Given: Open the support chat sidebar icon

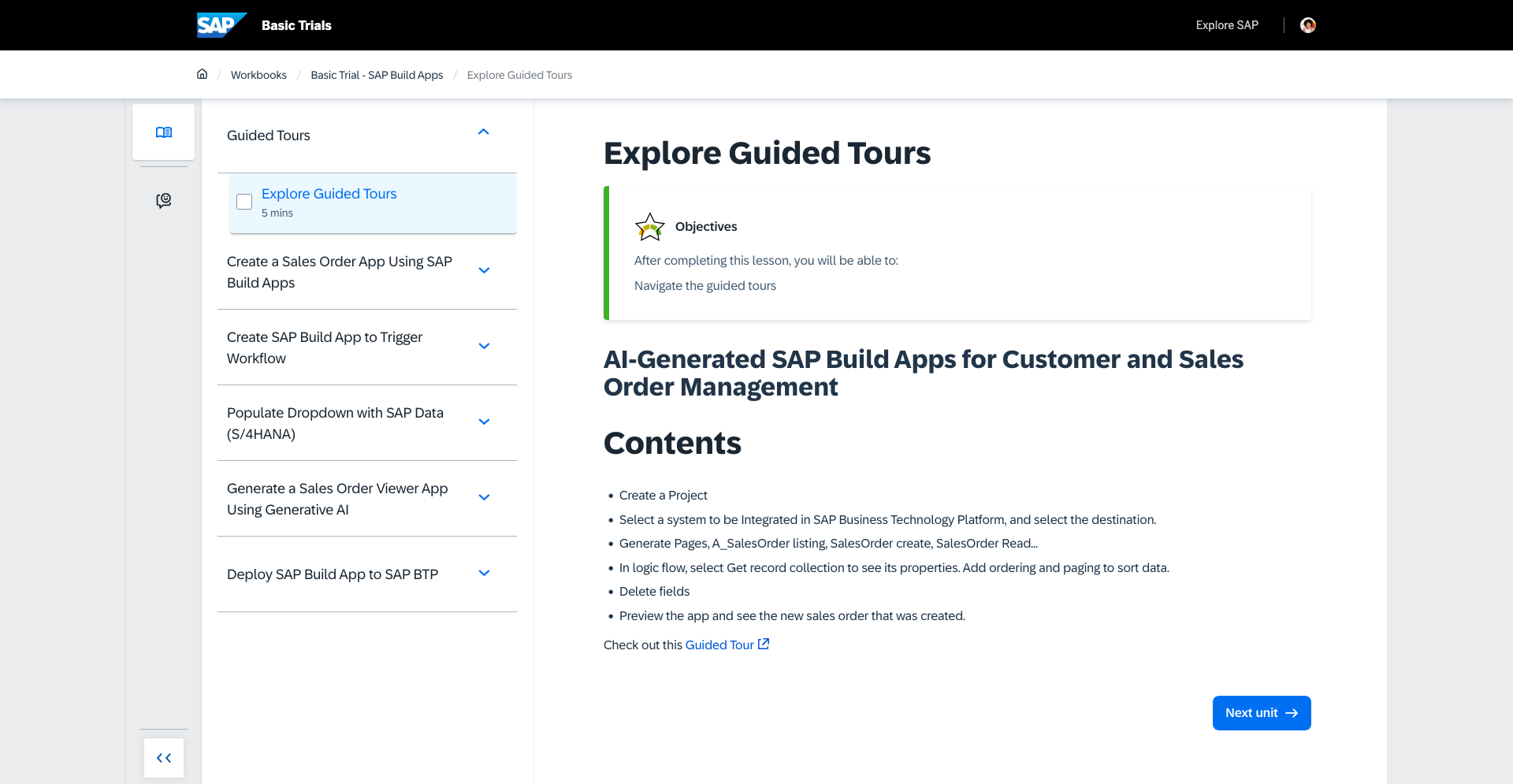Looking at the screenshot, I should click(x=164, y=201).
